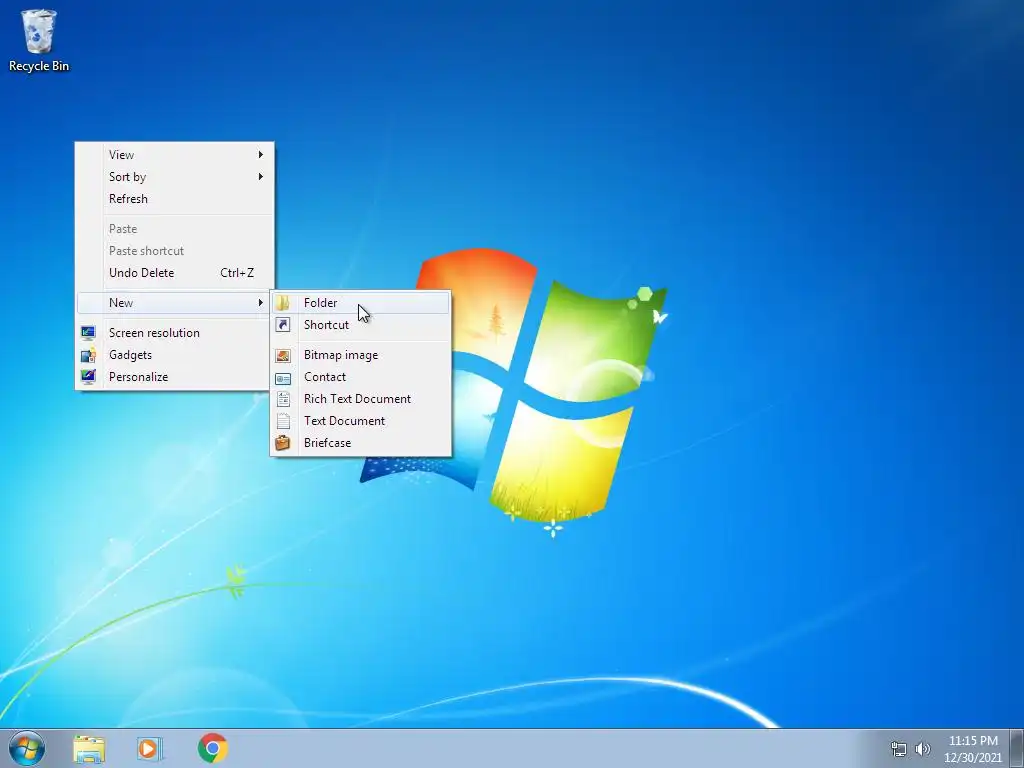This screenshot has height=768, width=1024.
Task: Choose Rich Text Document in the submenu
Action: click(x=360, y=399)
